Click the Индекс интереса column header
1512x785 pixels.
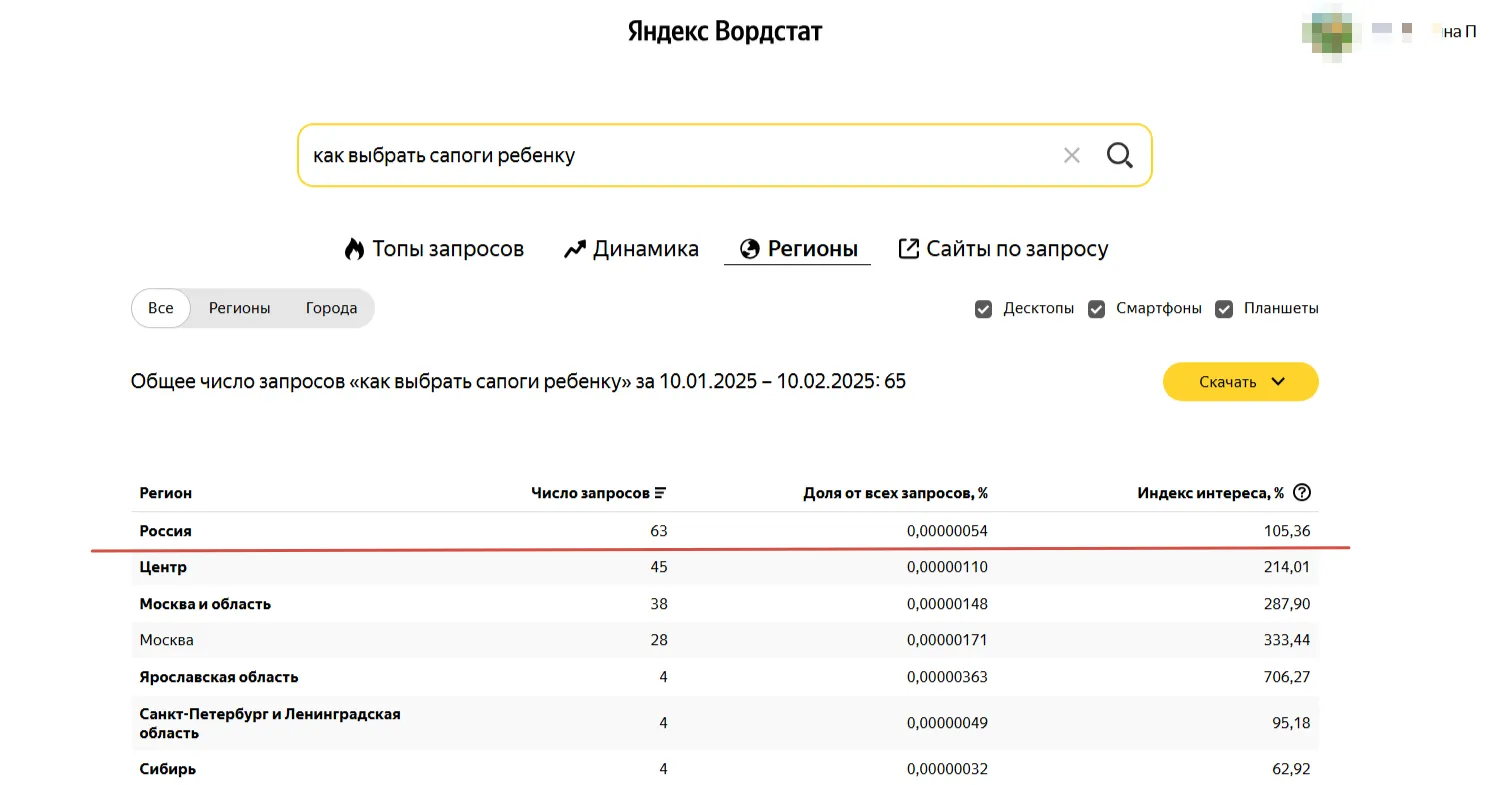1211,493
